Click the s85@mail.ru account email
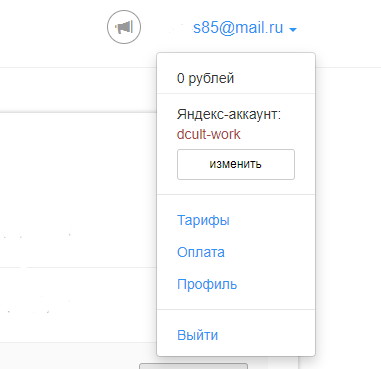This screenshot has height=369, width=381. pyautogui.click(x=238, y=28)
